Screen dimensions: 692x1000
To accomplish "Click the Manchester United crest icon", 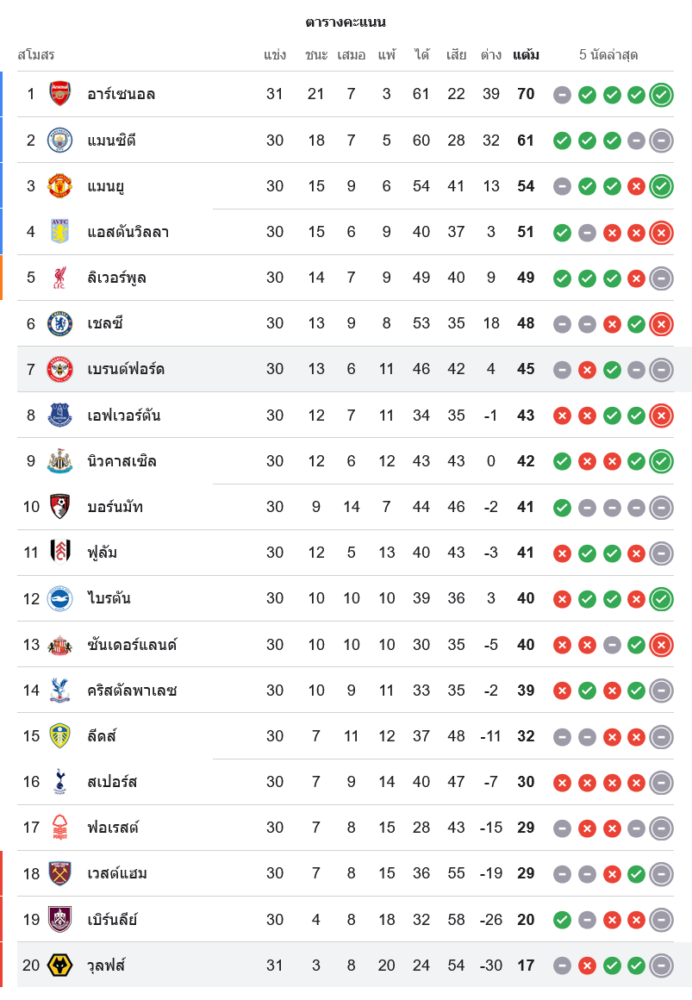I will [x=61, y=186].
